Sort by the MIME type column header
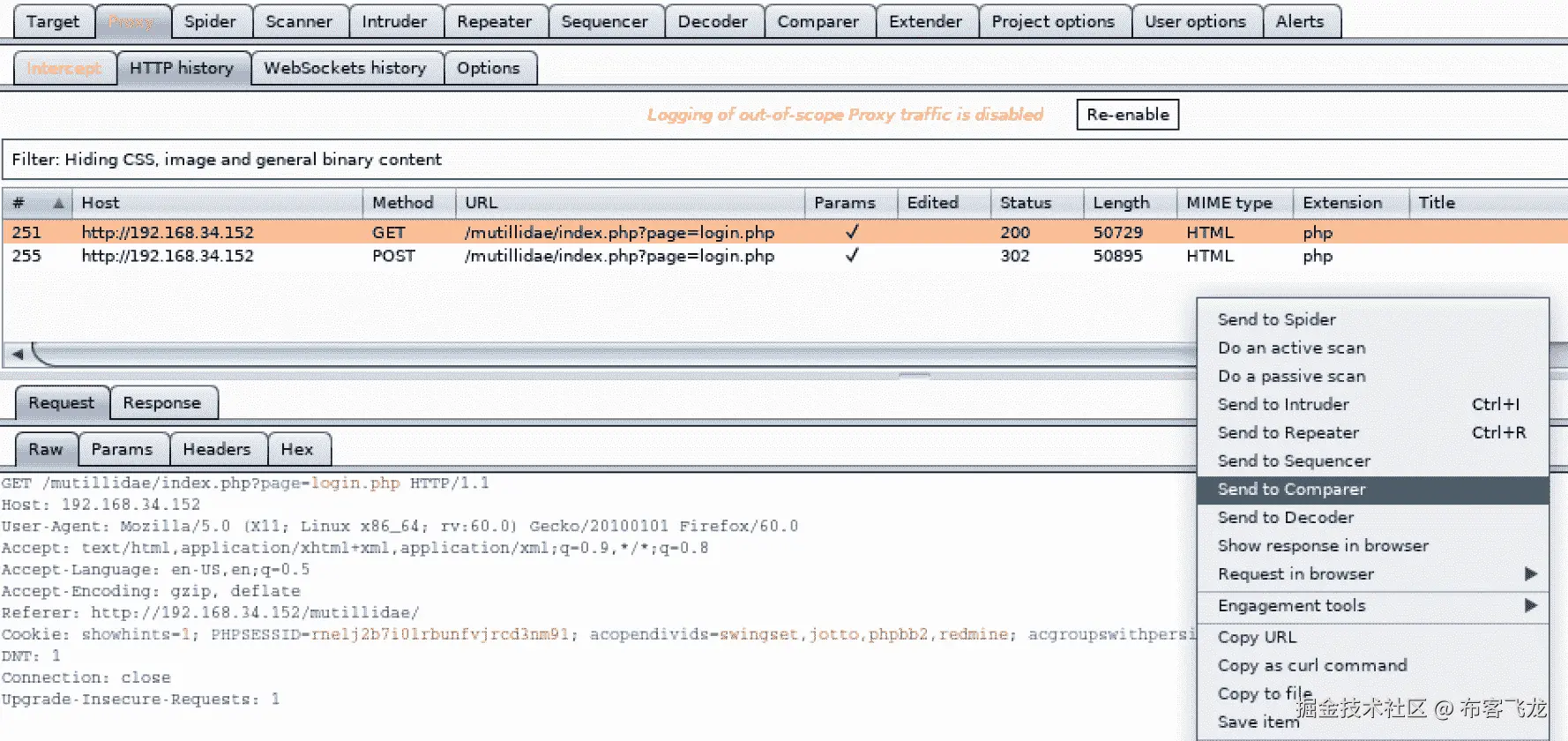1568x741 pixels. [1235, 203]
